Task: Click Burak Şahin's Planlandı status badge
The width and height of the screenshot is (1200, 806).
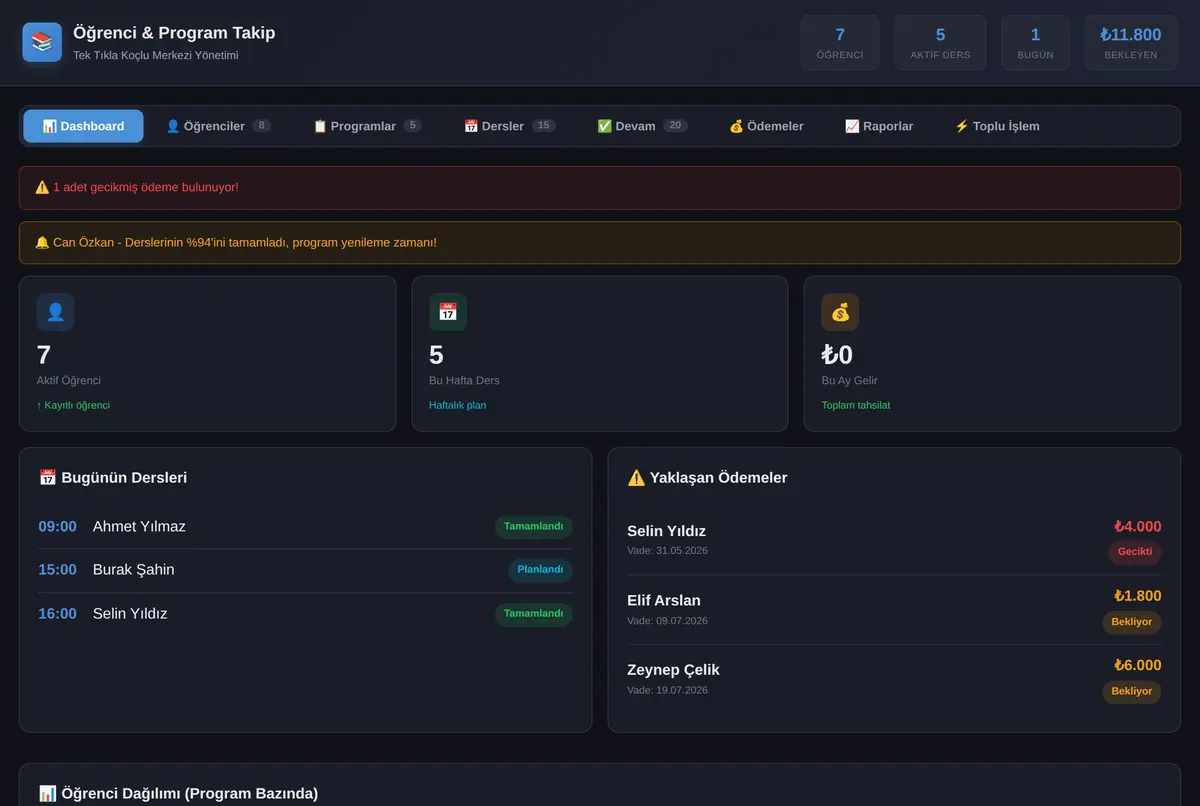Action: pyautogui.click(x=540, y=570)
